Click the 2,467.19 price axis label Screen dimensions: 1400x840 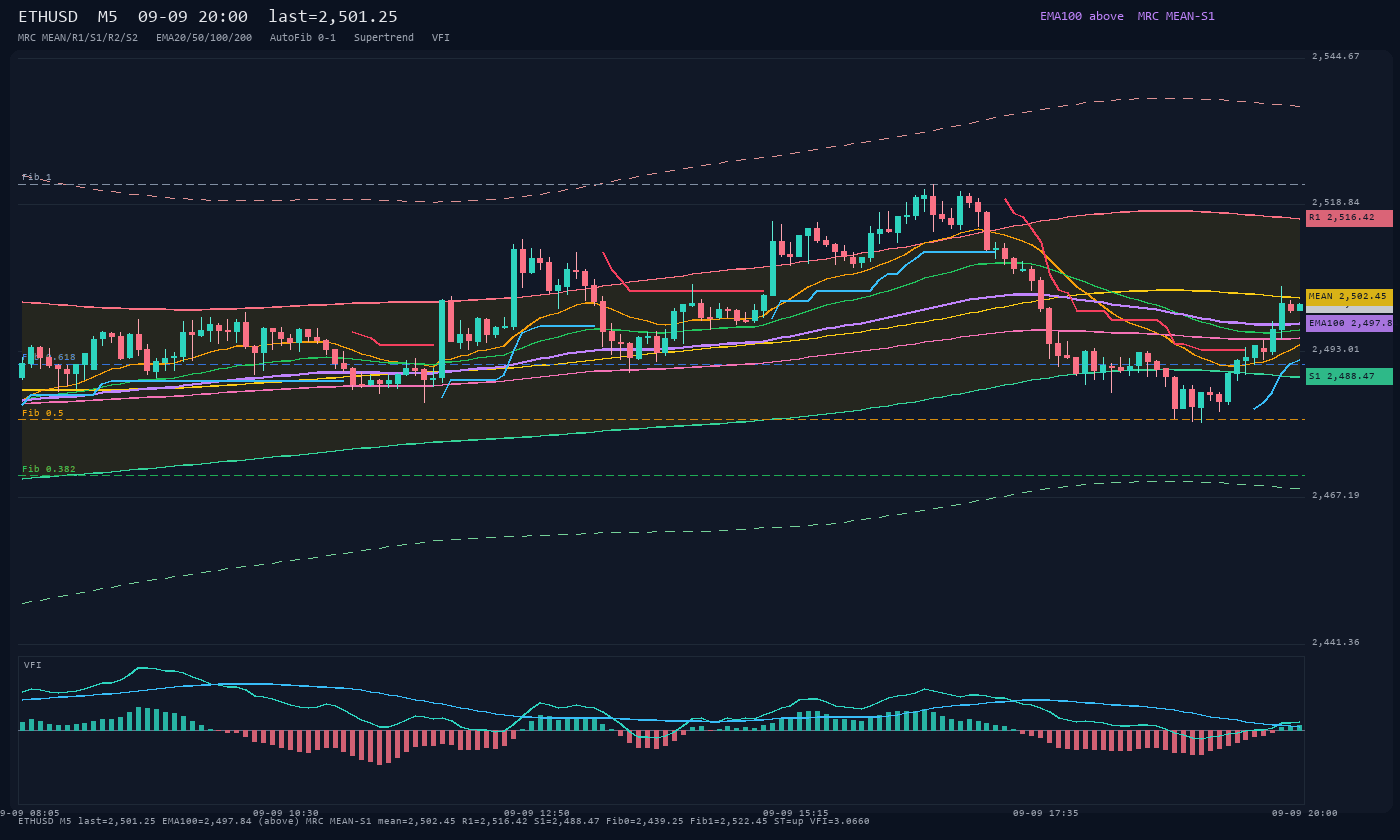(1336, 496)
